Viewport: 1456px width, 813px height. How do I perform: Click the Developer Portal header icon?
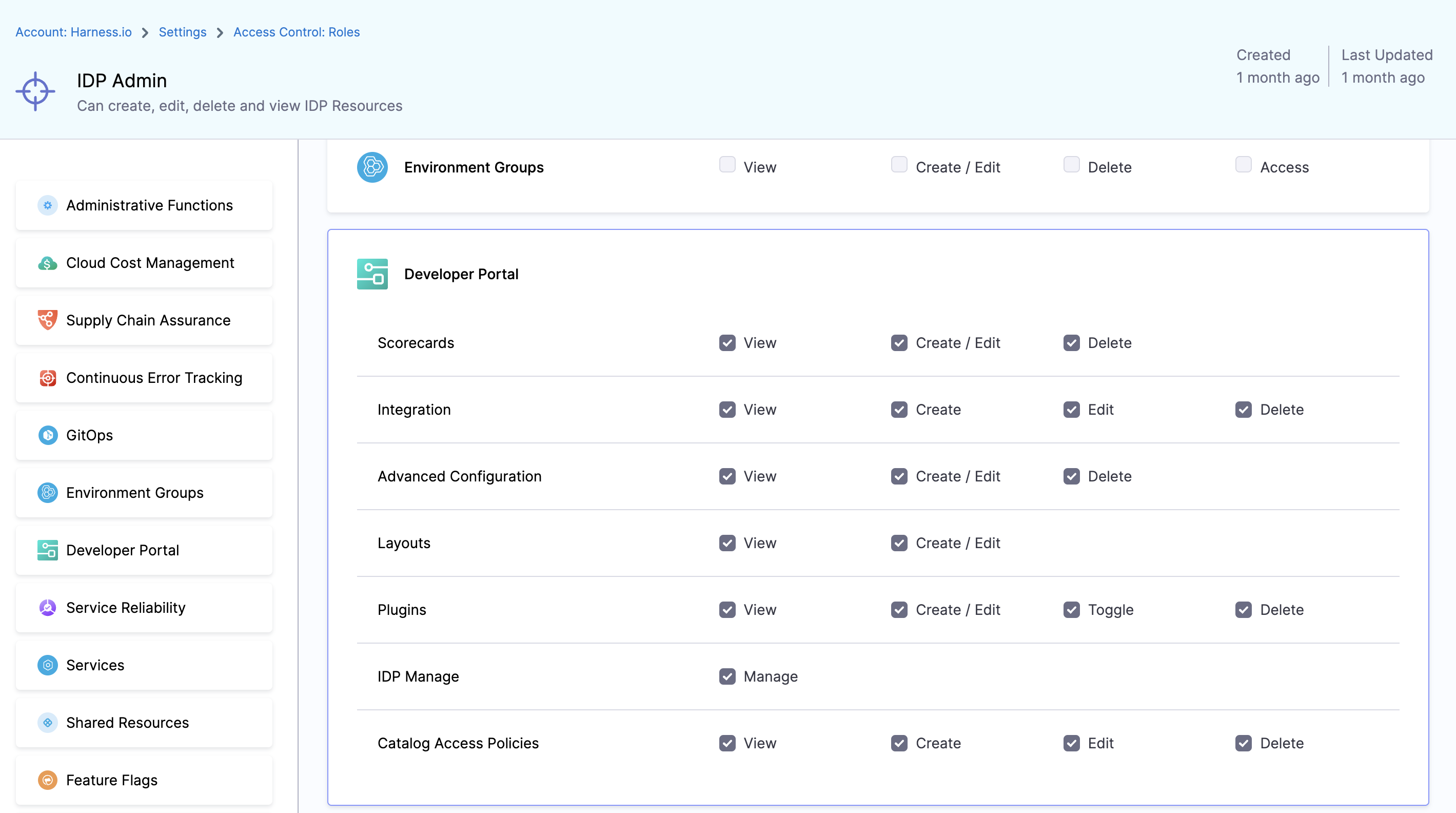pyautogui.click(x=372, y=274)
